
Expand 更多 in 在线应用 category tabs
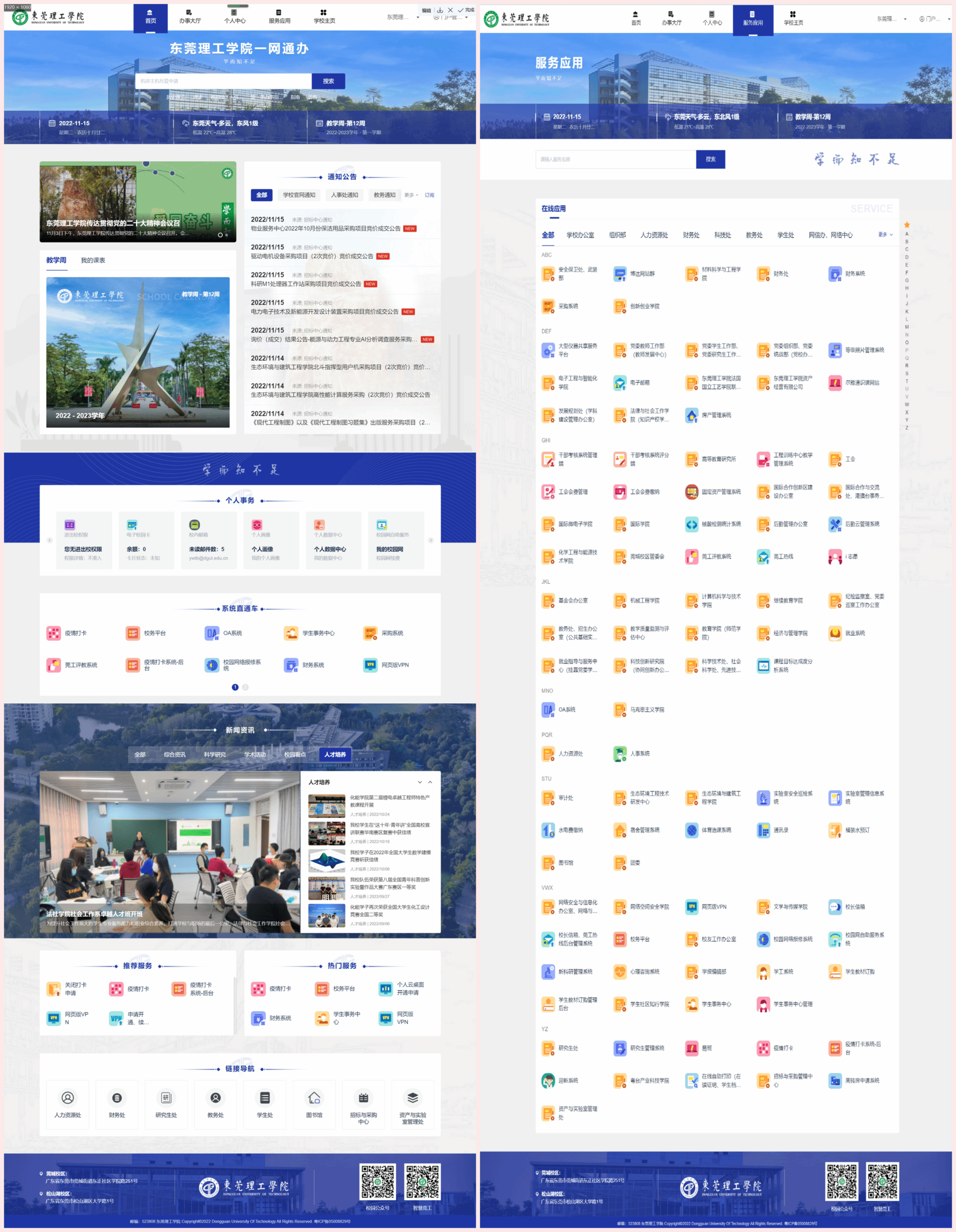(x=885, y=235)
